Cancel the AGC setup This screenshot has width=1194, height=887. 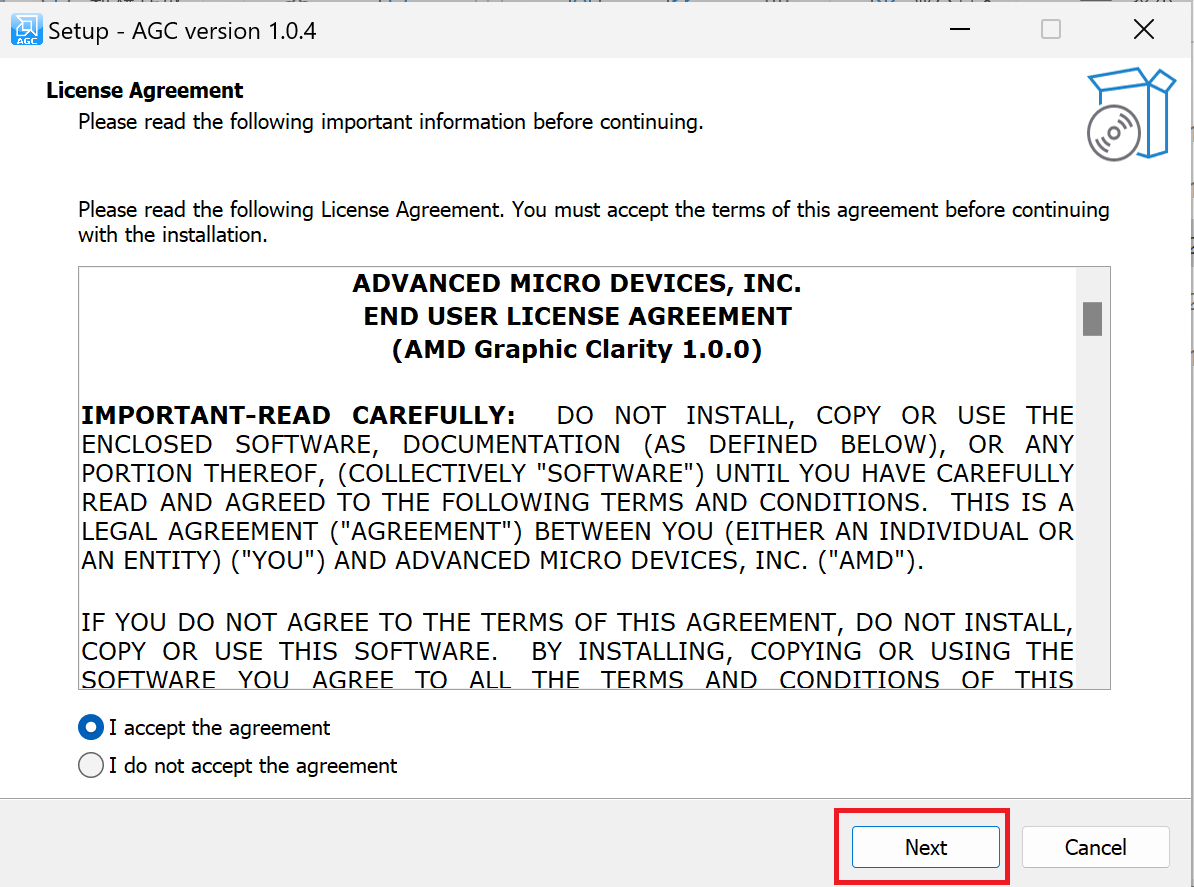[x=1095, y=847]
